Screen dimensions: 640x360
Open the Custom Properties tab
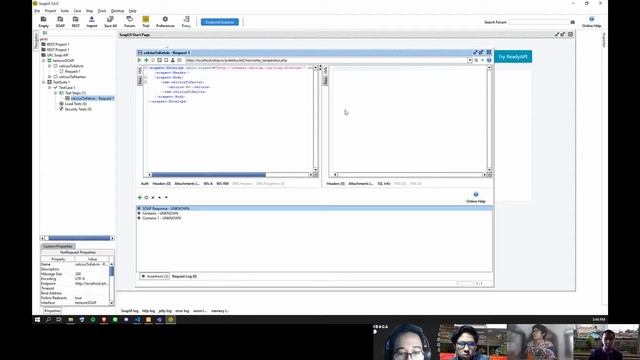coord(58,247)
